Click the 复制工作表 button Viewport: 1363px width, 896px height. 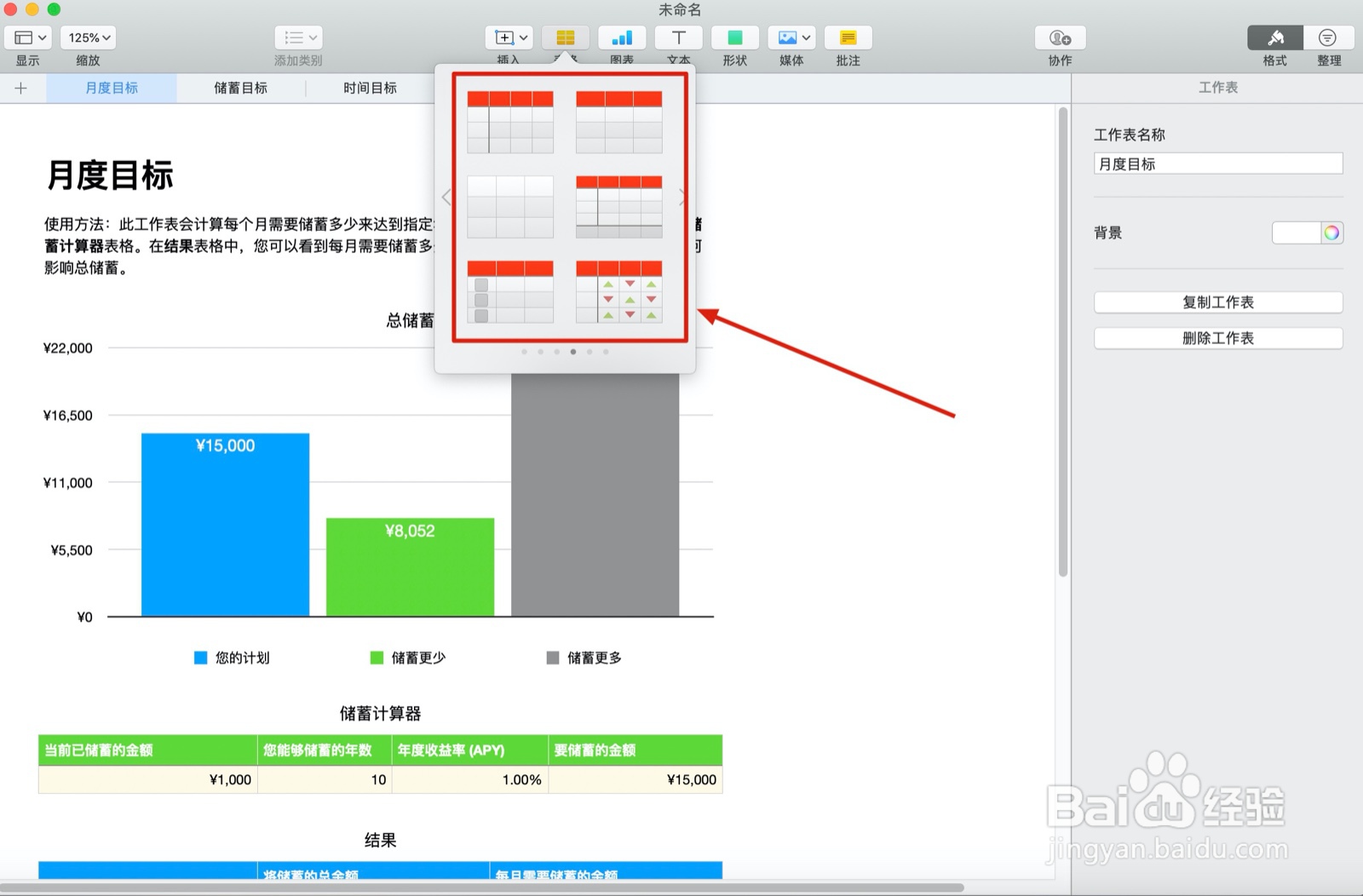1217,302
